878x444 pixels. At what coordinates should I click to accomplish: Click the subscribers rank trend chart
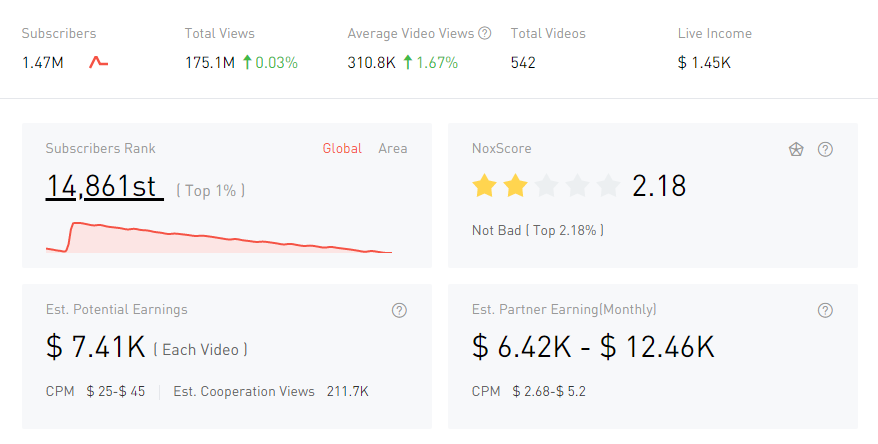[x=219, y=237]
